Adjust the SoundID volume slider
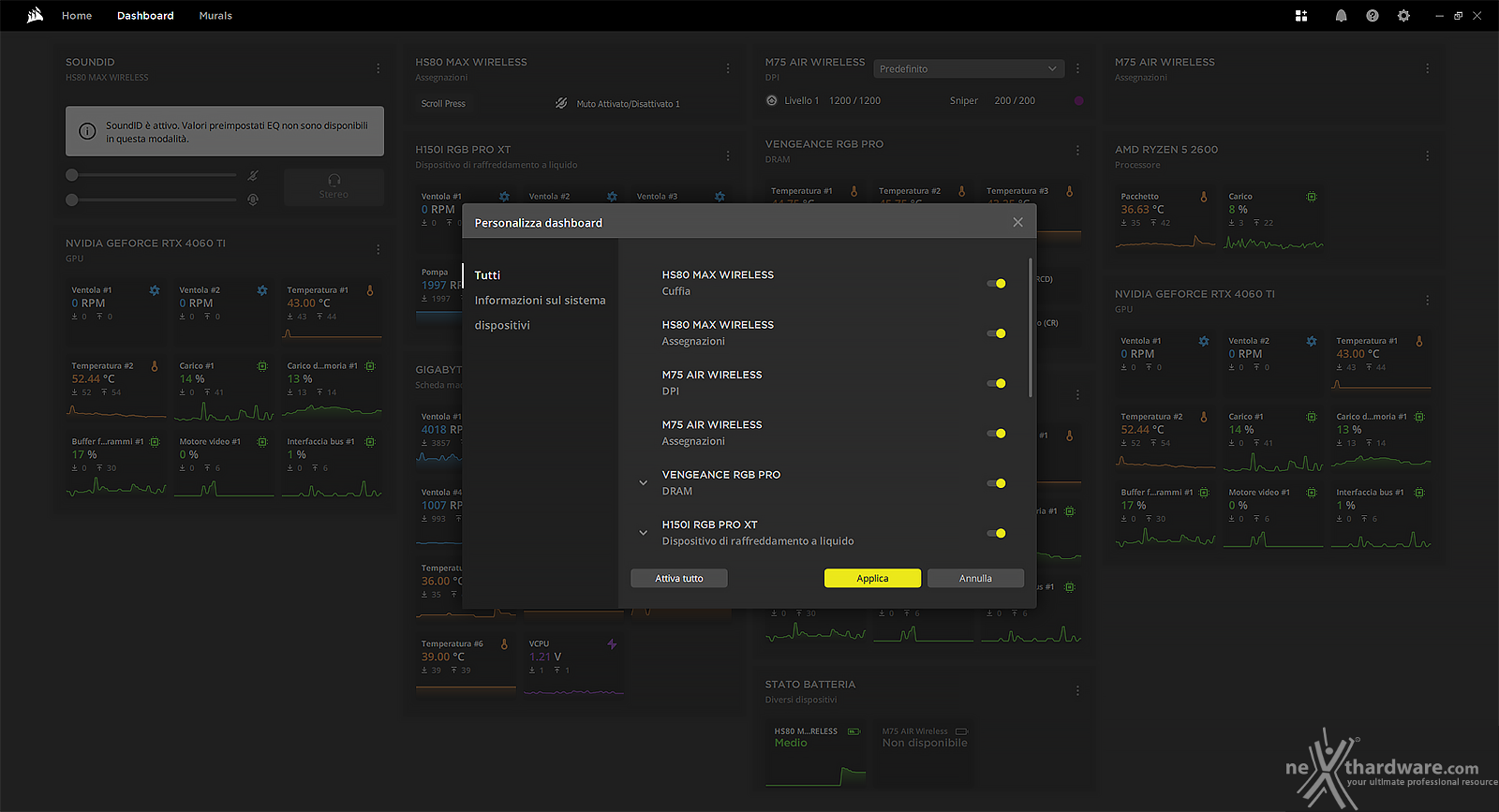This screenshot has height=812, width=1499. point(151,175)
